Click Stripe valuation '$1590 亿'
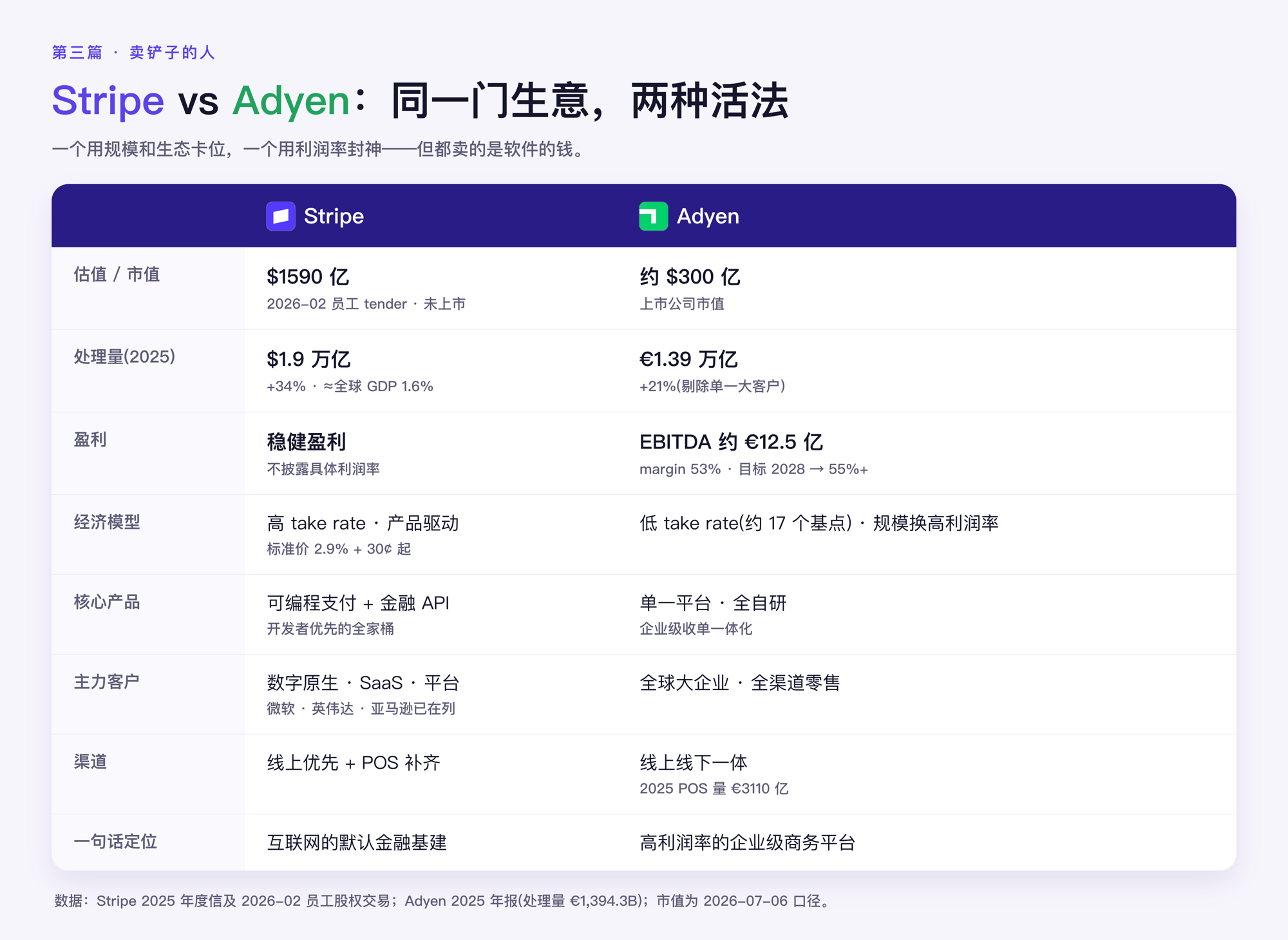 (x=308, y=276)
